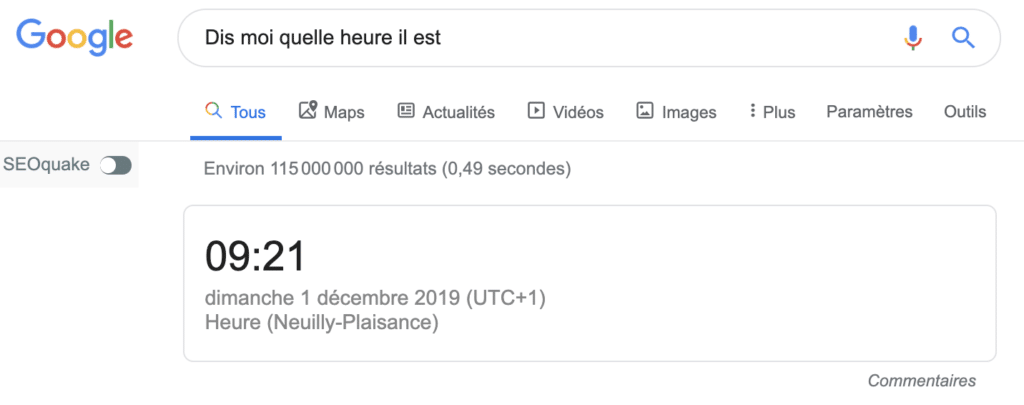Select the Tous results tab

click(236, 112)
